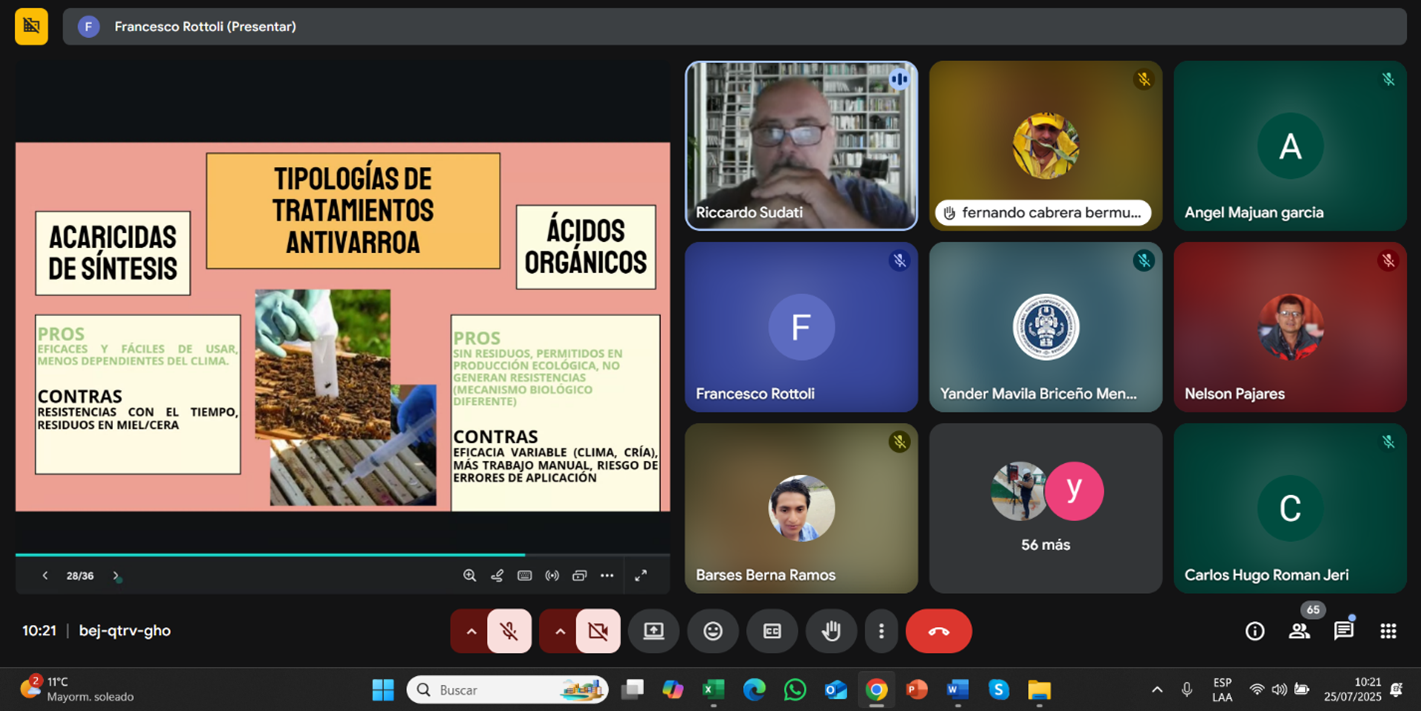
Task: Go to the next slide
Action: tap(116, 576)
